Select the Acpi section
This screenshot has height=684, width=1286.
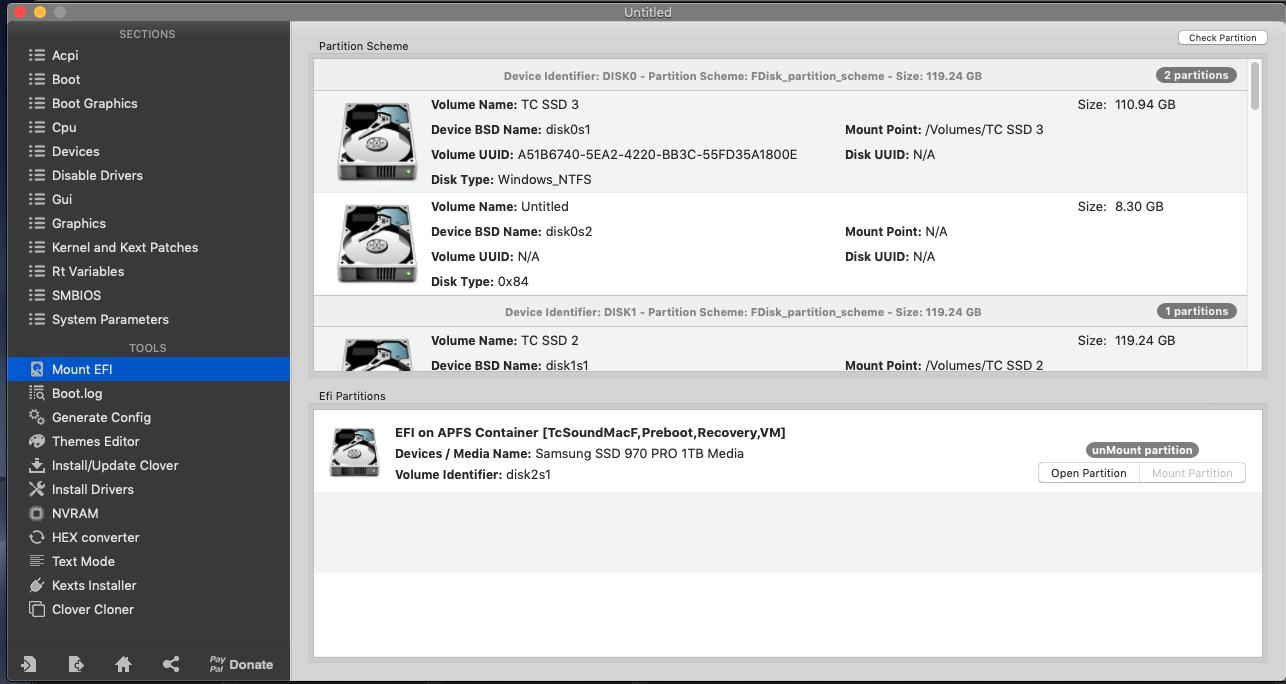tap(65, 55)
